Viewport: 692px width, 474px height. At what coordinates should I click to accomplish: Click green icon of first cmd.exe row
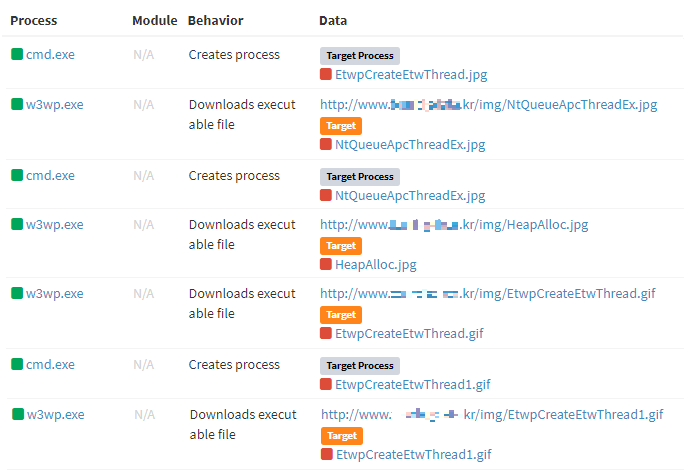coord(17,54)
